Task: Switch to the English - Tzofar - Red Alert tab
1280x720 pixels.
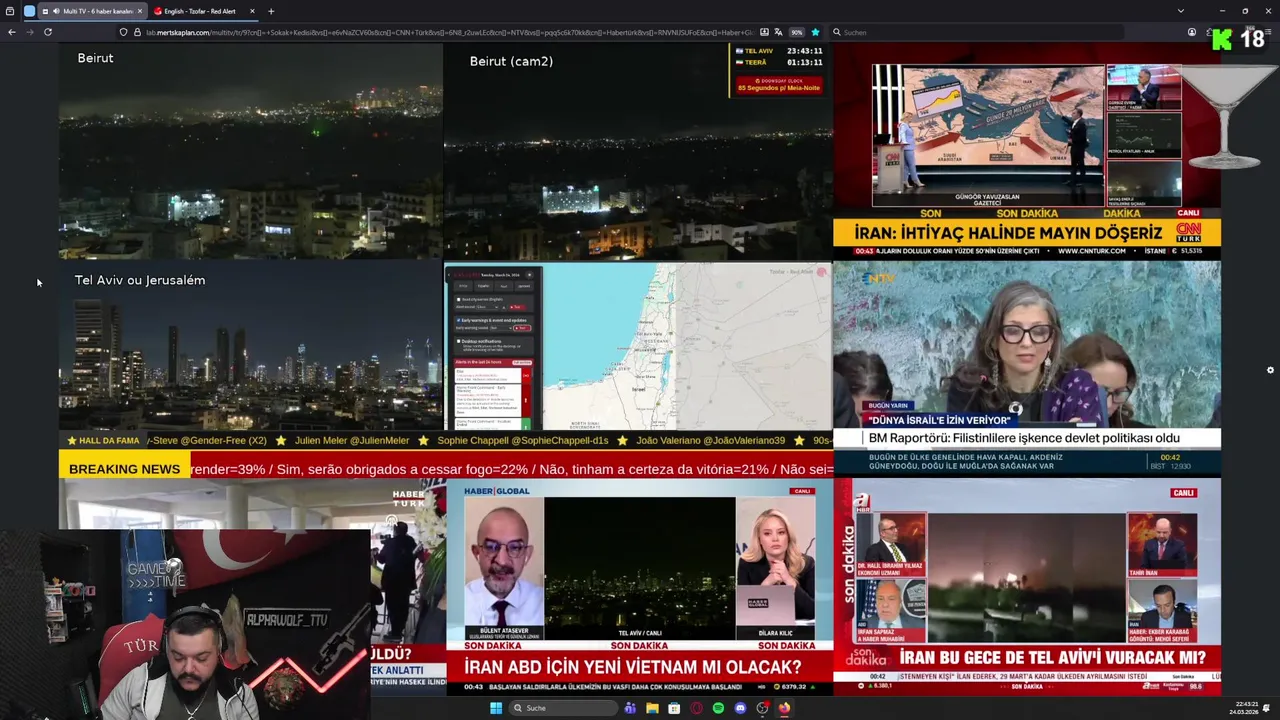Action: click(x=203, y=11)
